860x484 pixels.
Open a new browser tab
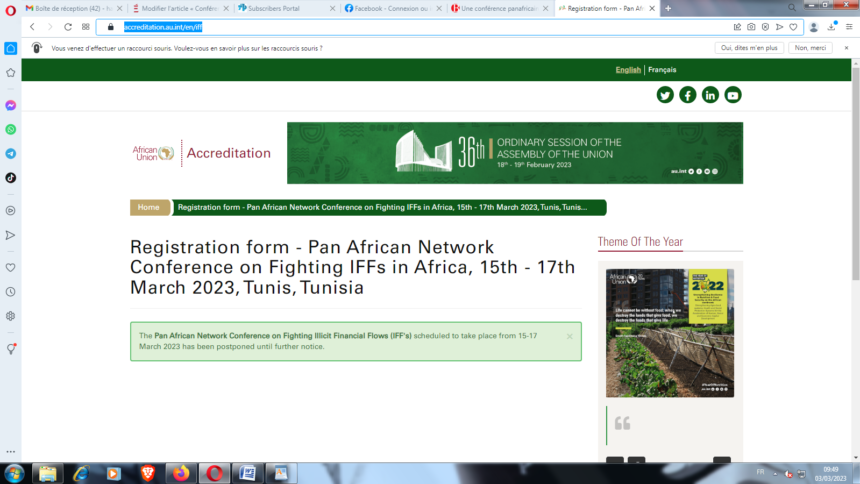coord(668,8)
